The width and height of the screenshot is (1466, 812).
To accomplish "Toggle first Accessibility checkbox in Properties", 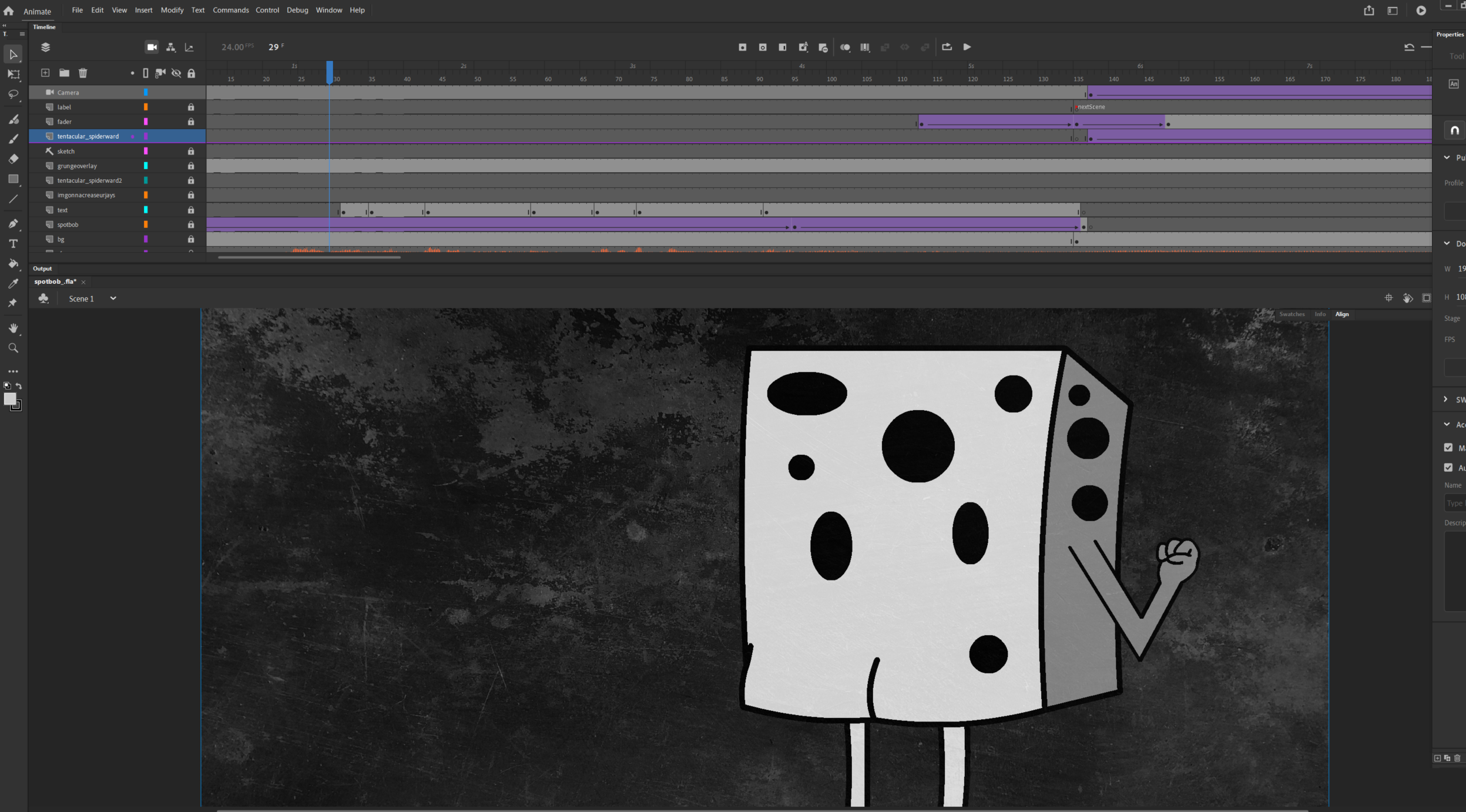I will [x=1448, y=448].
